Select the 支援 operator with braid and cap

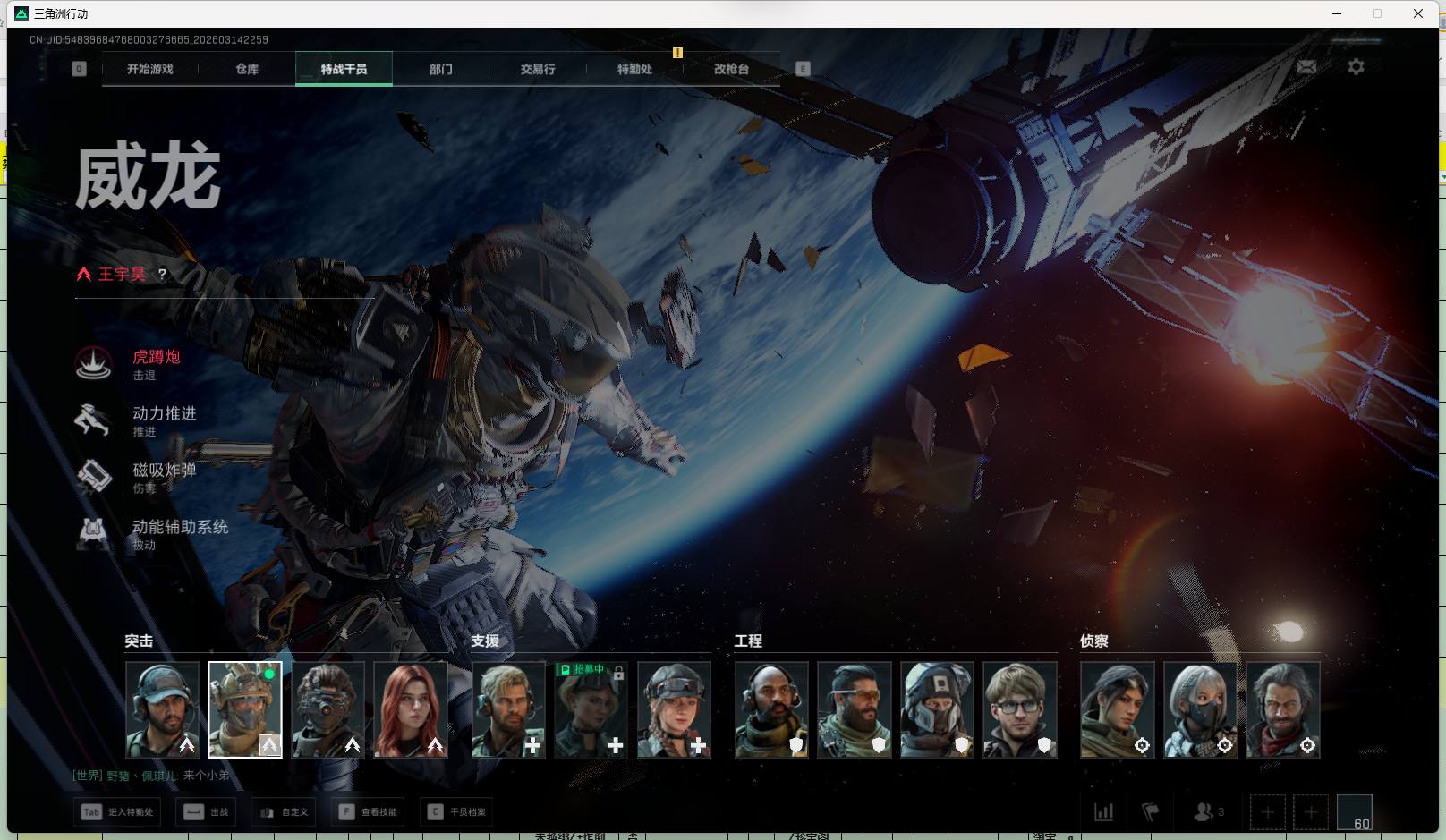(674, 709)
